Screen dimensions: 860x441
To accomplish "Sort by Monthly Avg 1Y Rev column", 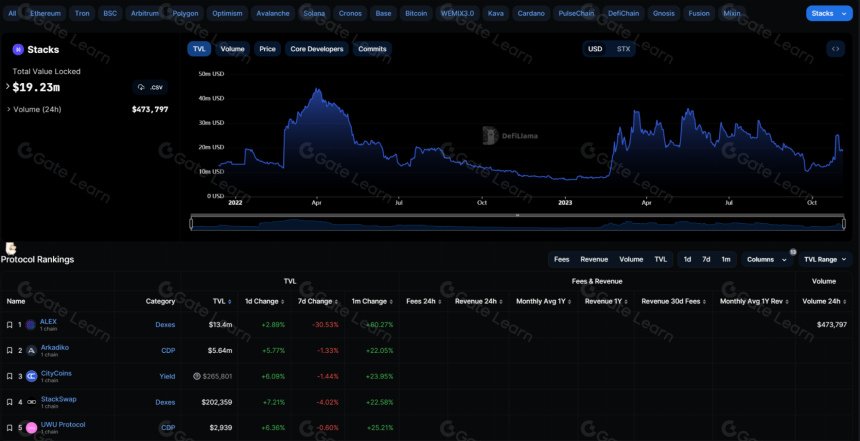I will (x=754, y=301).
